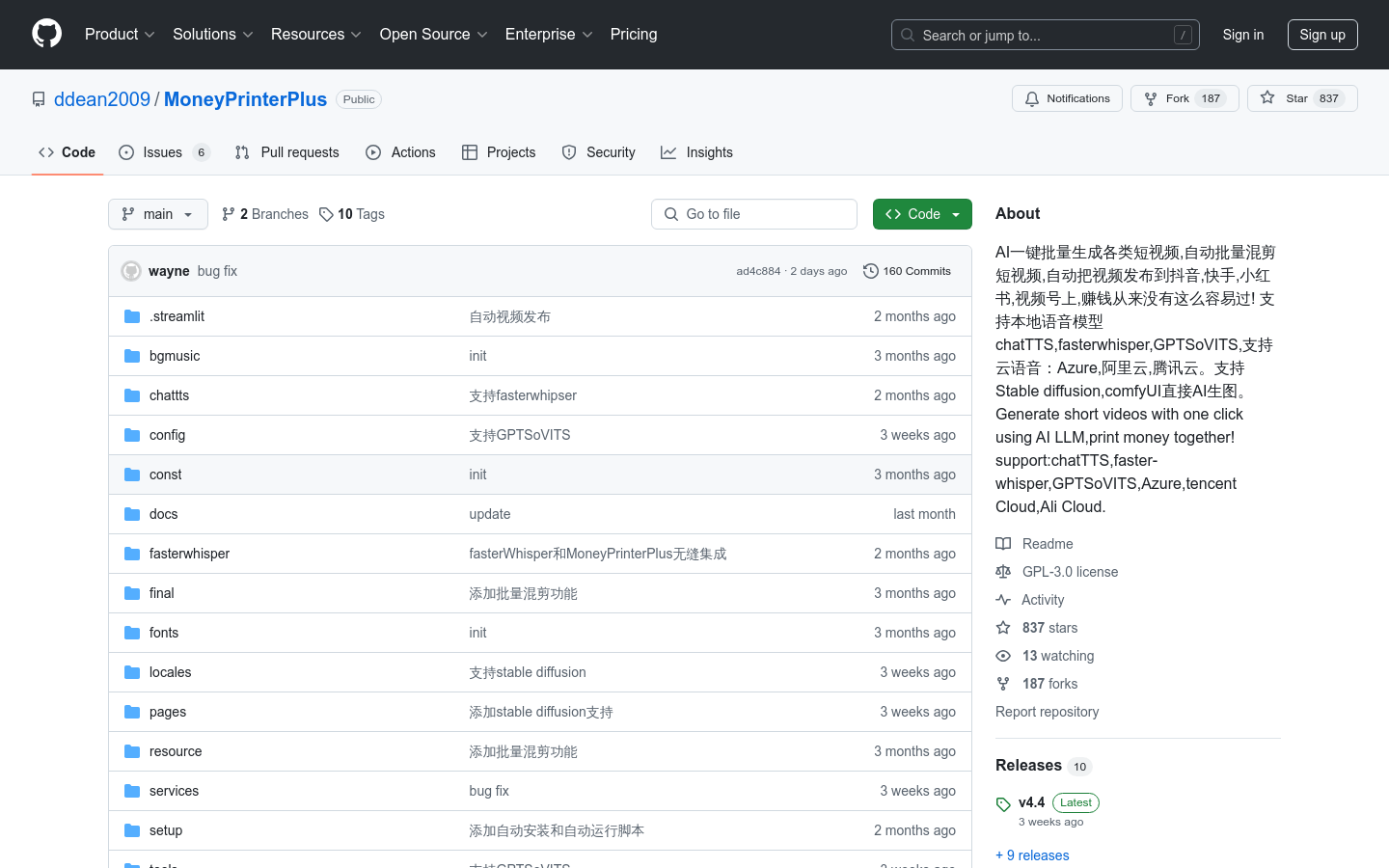1389x868 pixels.
Task: Open the ddean2009 owner profile link
Action: tap(102, 99)
